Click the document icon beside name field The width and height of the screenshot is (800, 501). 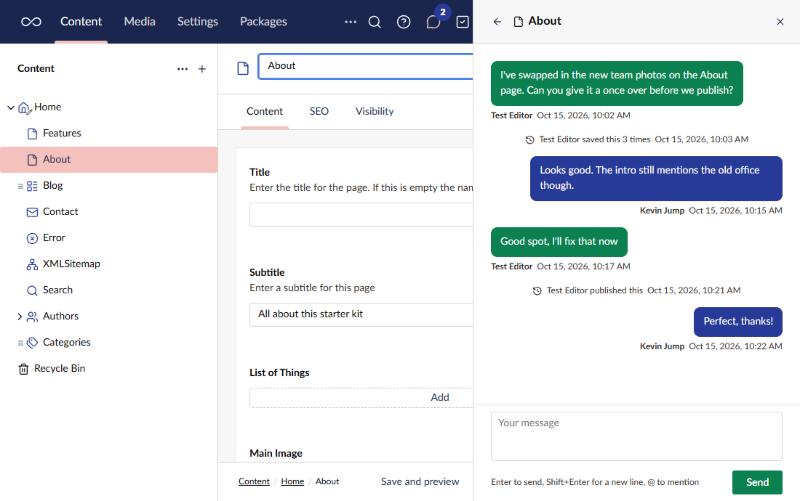[x=243, y=68]
